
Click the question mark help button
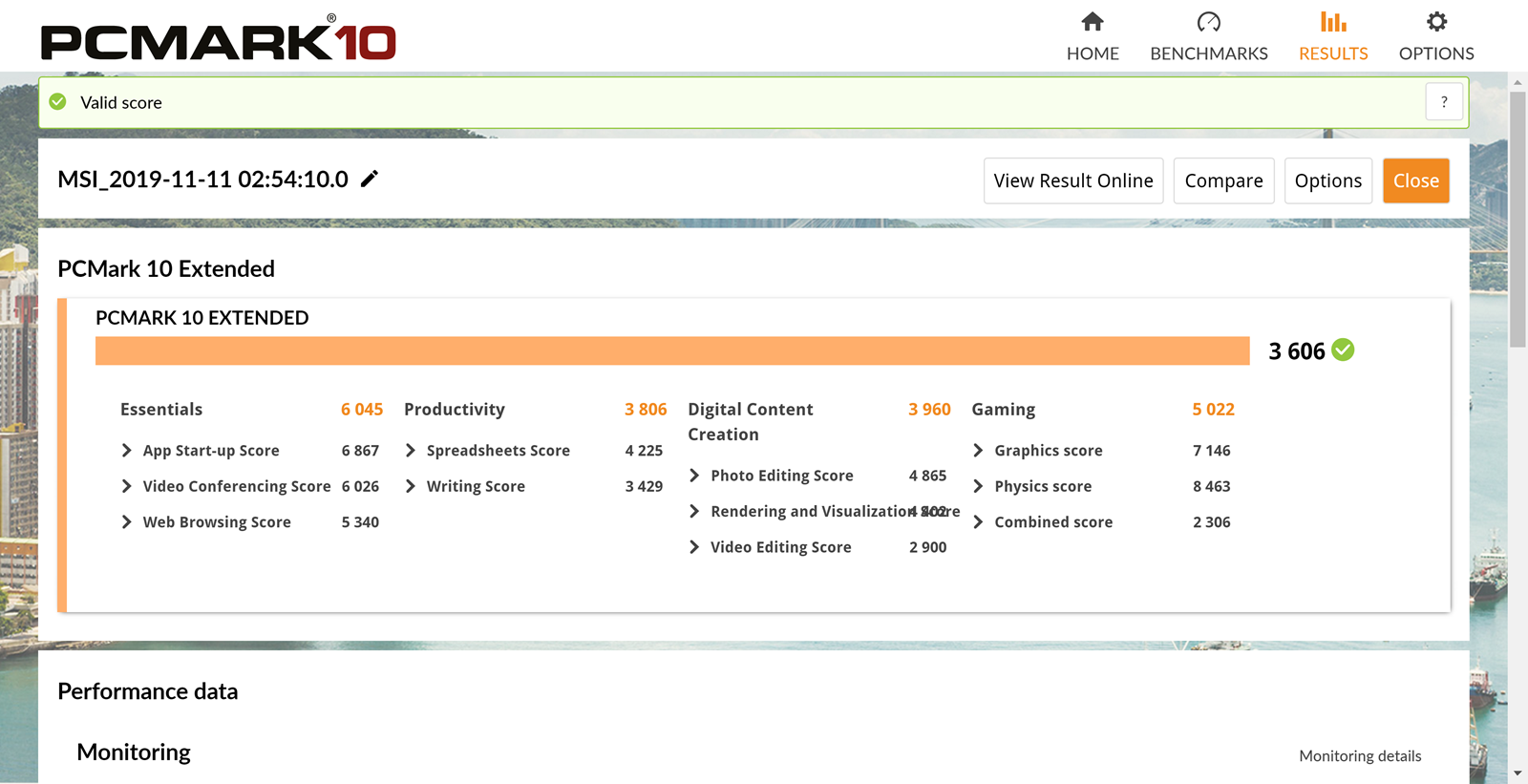click(1444, 102)
